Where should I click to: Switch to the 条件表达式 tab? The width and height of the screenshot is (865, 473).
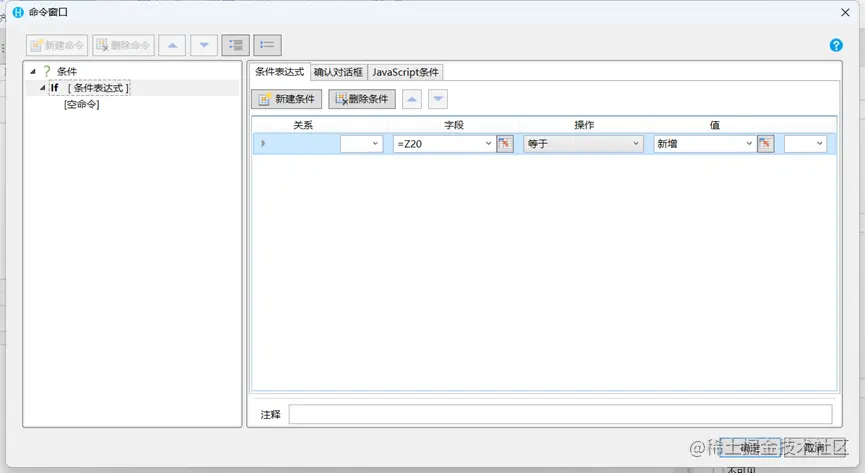click(280, 72)
